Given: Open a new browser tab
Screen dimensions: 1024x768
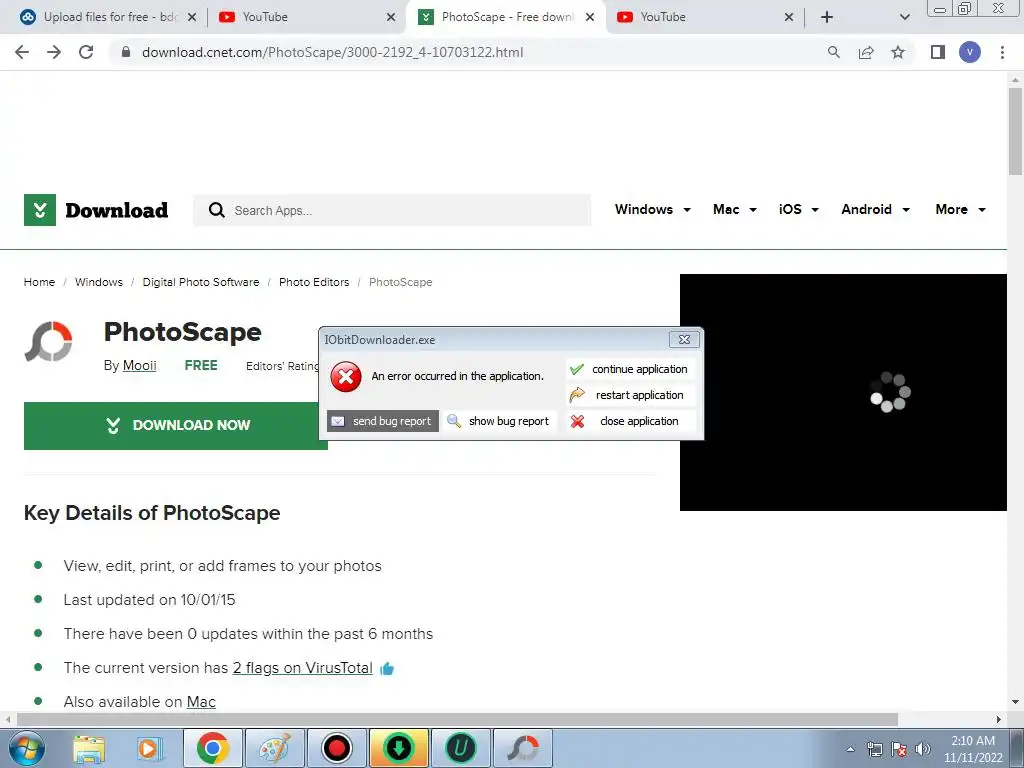Looking at the screenshot, I should pyautogui.click(x=827, y=17).
